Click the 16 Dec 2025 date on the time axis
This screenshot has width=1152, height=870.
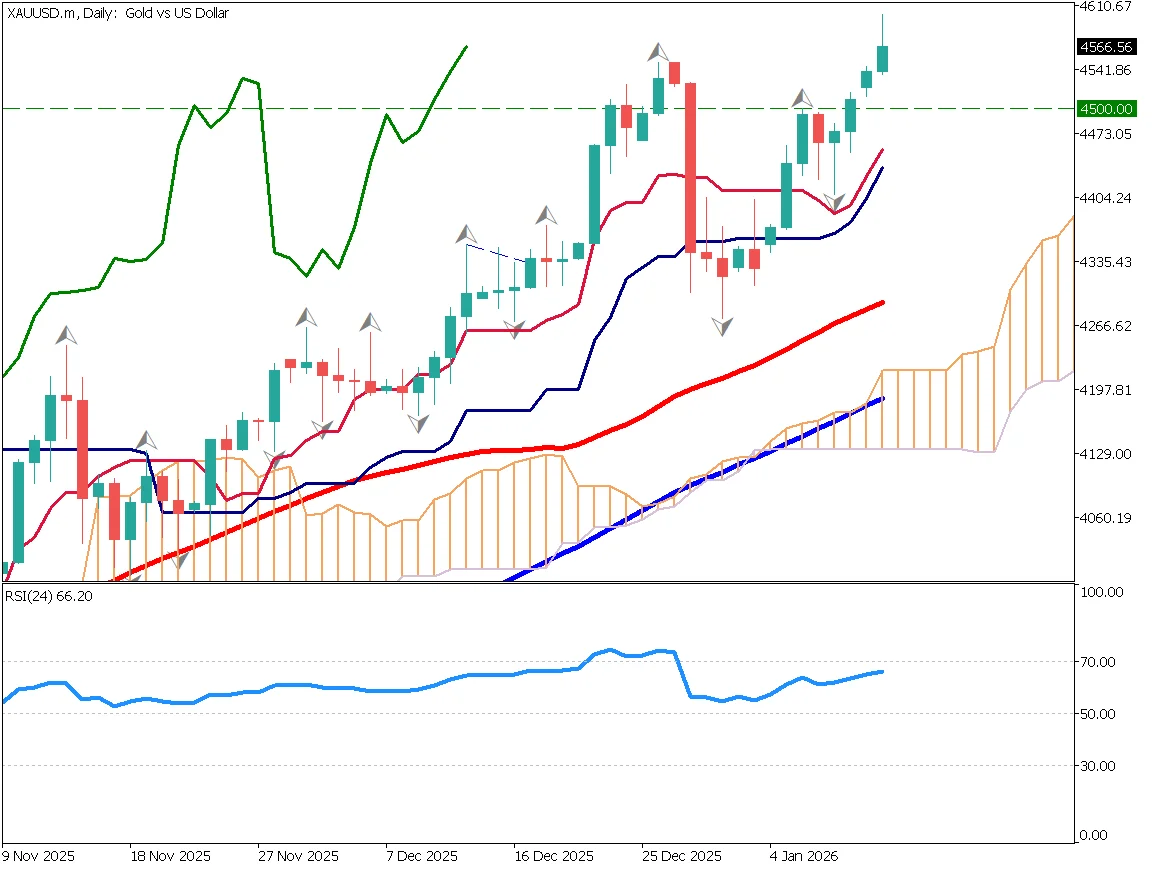553,857
